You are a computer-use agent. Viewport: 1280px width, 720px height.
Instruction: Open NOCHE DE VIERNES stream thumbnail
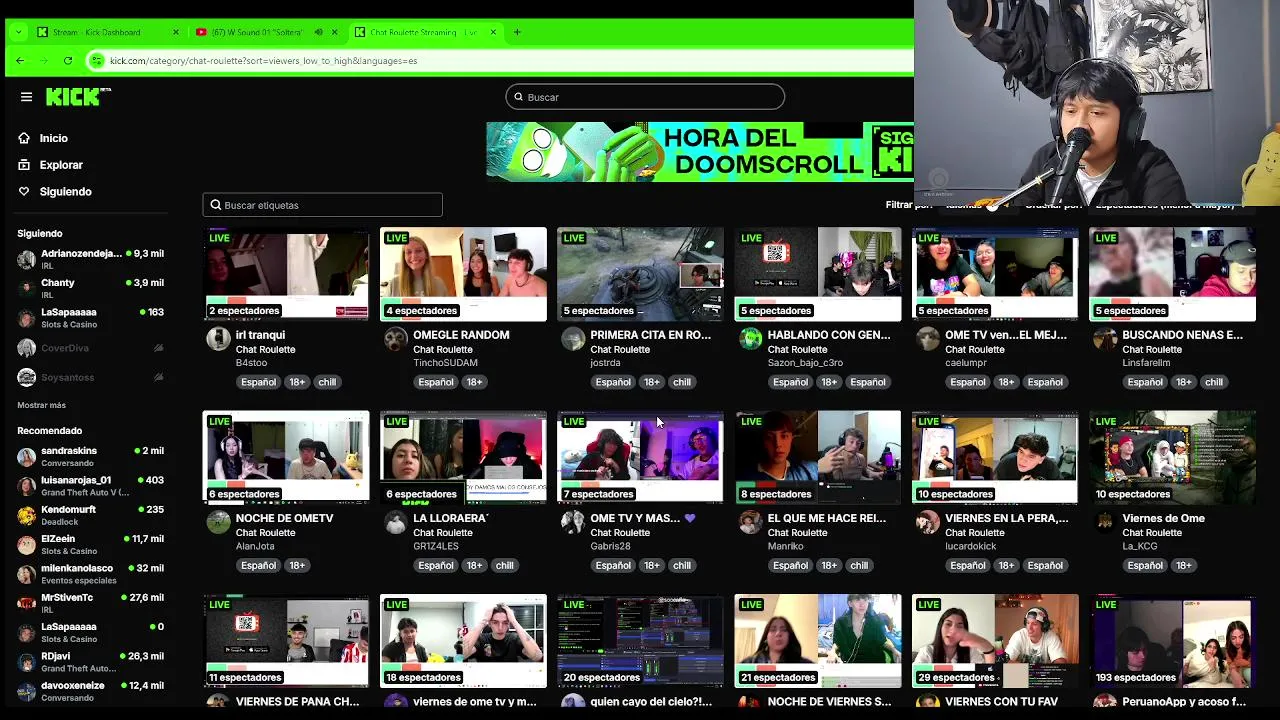click(x=818, y=641)
